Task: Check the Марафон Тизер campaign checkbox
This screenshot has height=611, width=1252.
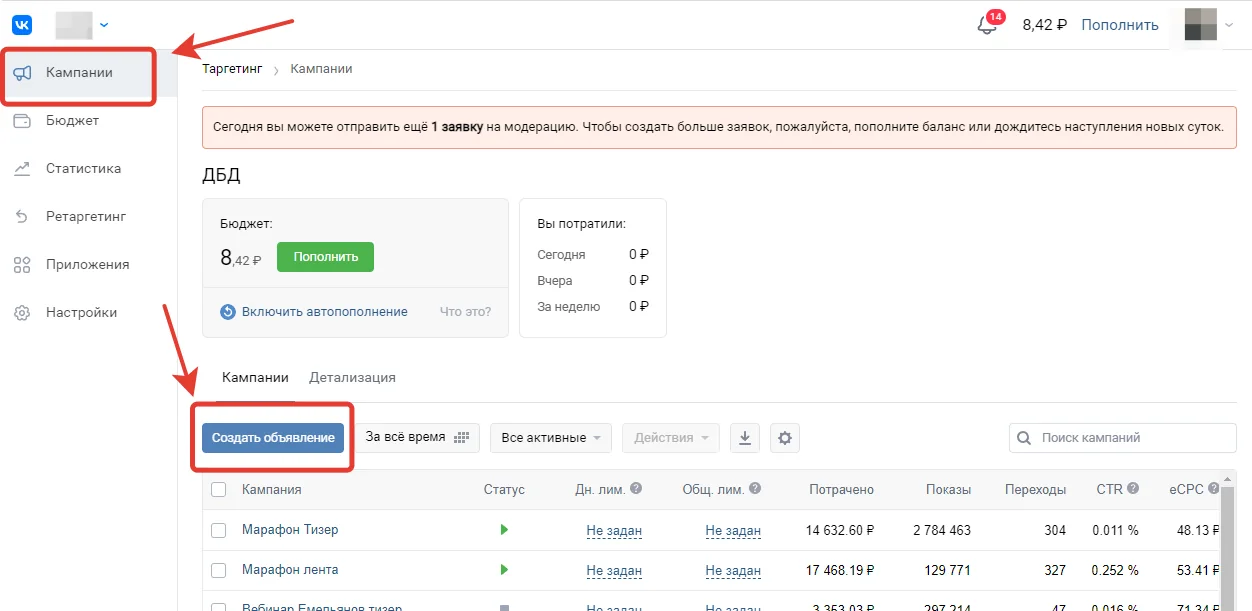Action: (219, 531)
